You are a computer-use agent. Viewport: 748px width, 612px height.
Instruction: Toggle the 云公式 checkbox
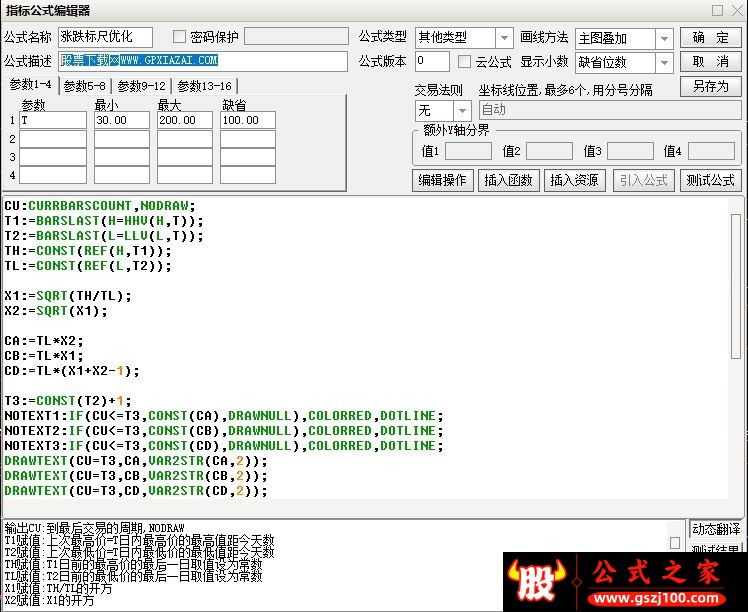coord(464,62)
